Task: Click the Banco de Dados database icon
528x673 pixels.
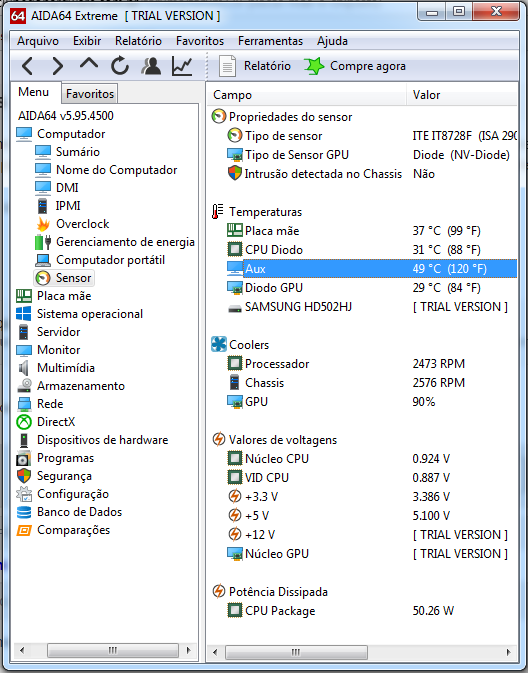Action: coord(24,512)
